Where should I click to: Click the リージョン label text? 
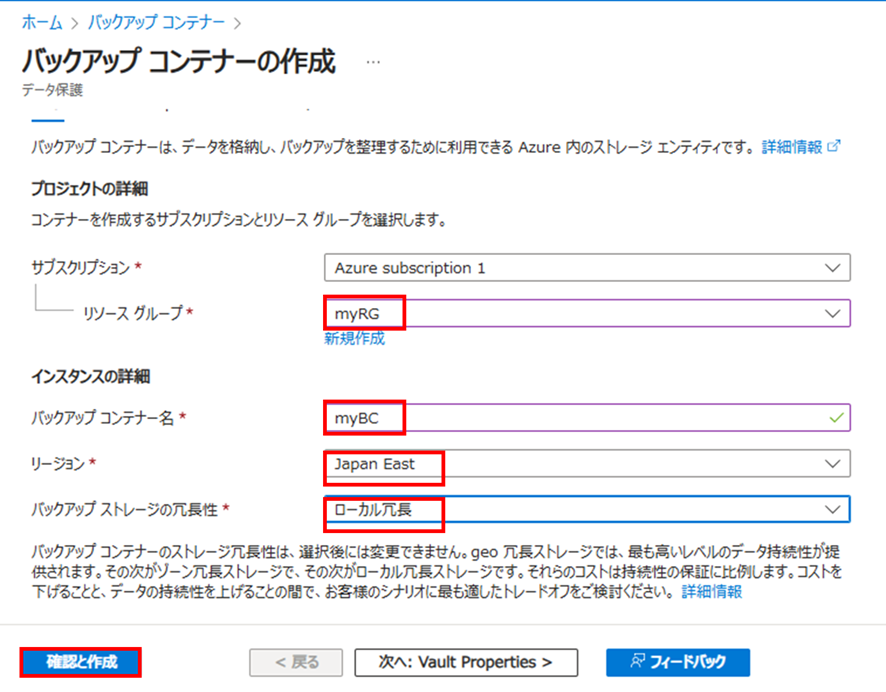click(58, 464)
